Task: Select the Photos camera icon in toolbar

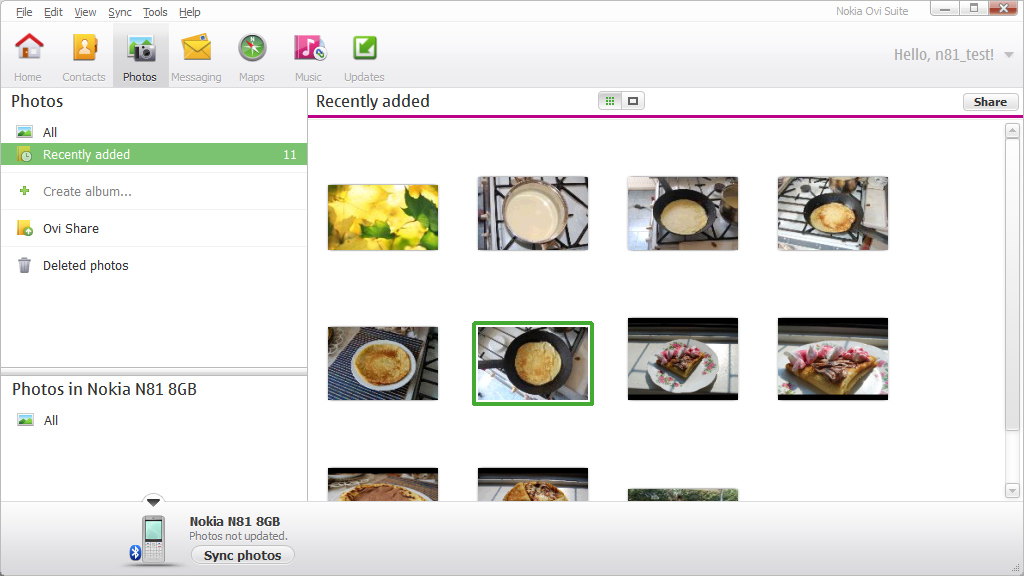Action: coord(140,49)
